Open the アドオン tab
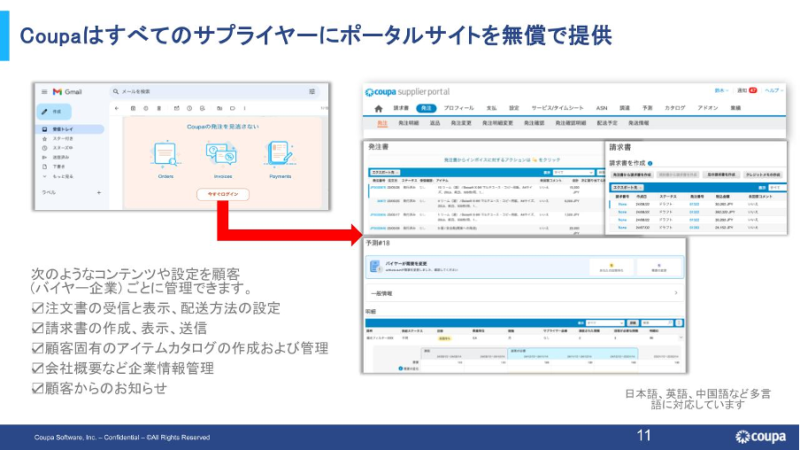 pyautogui.click(x=708, y=108)
